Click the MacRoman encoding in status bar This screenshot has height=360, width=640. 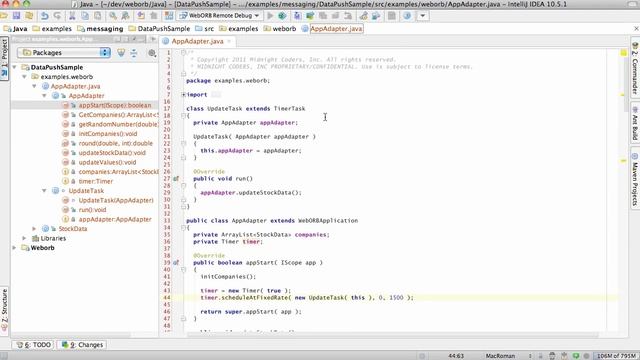[x=500, y=356]
